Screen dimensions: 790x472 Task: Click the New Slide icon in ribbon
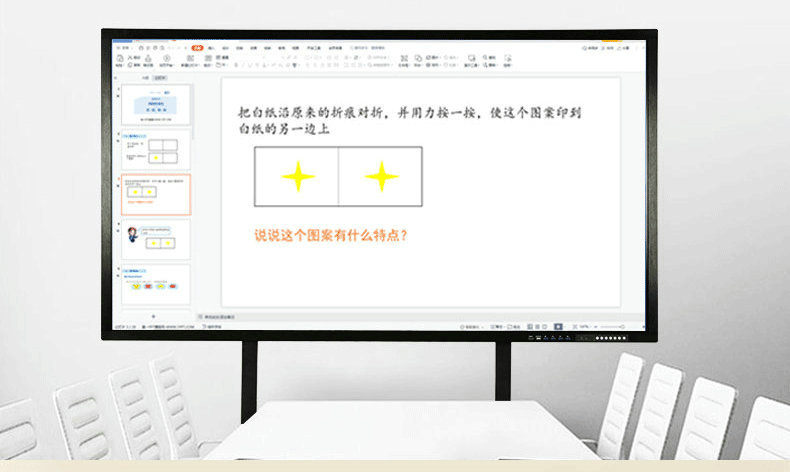(190, 59)
